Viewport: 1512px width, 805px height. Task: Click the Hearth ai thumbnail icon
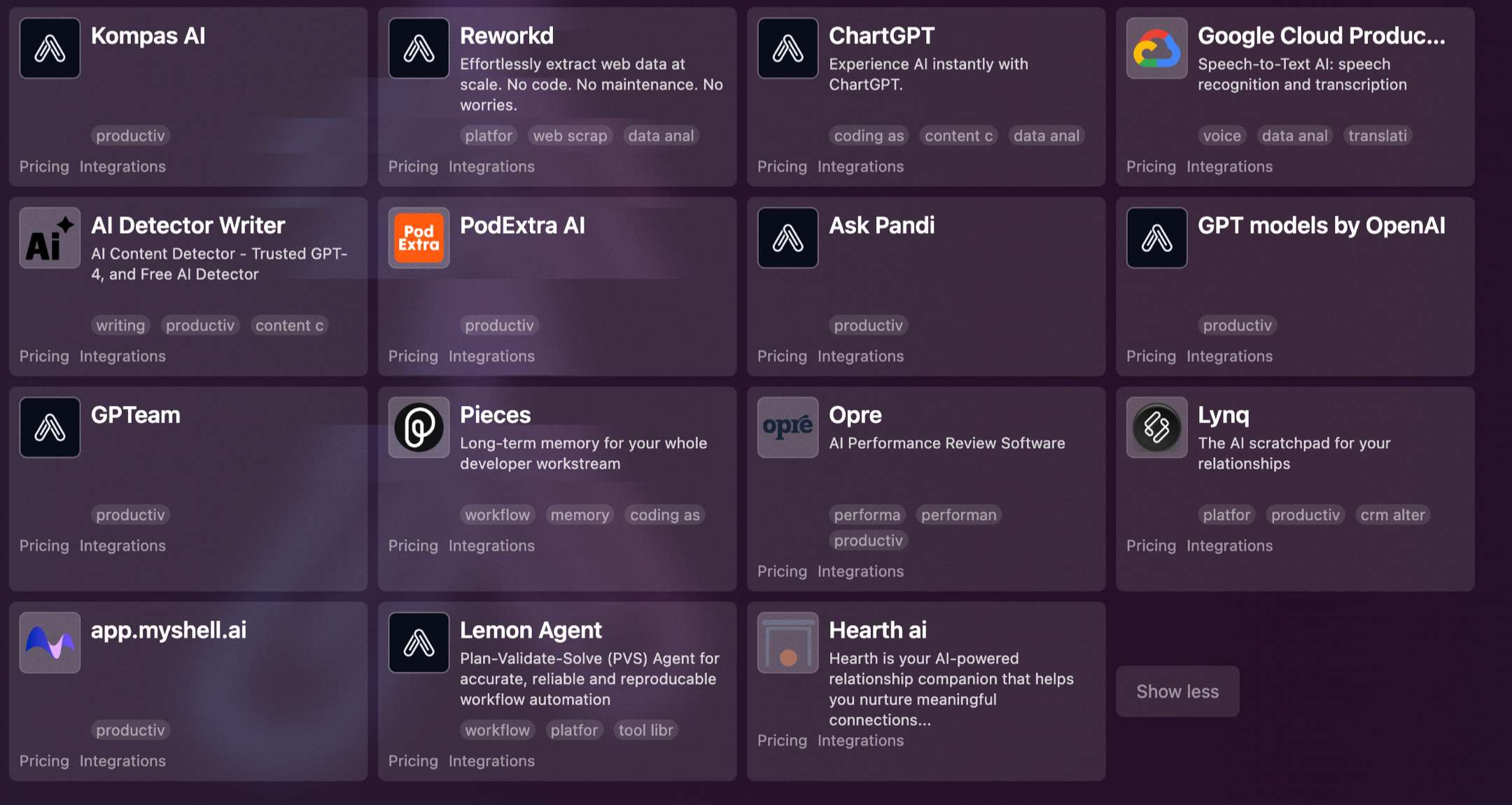(787, 643)
